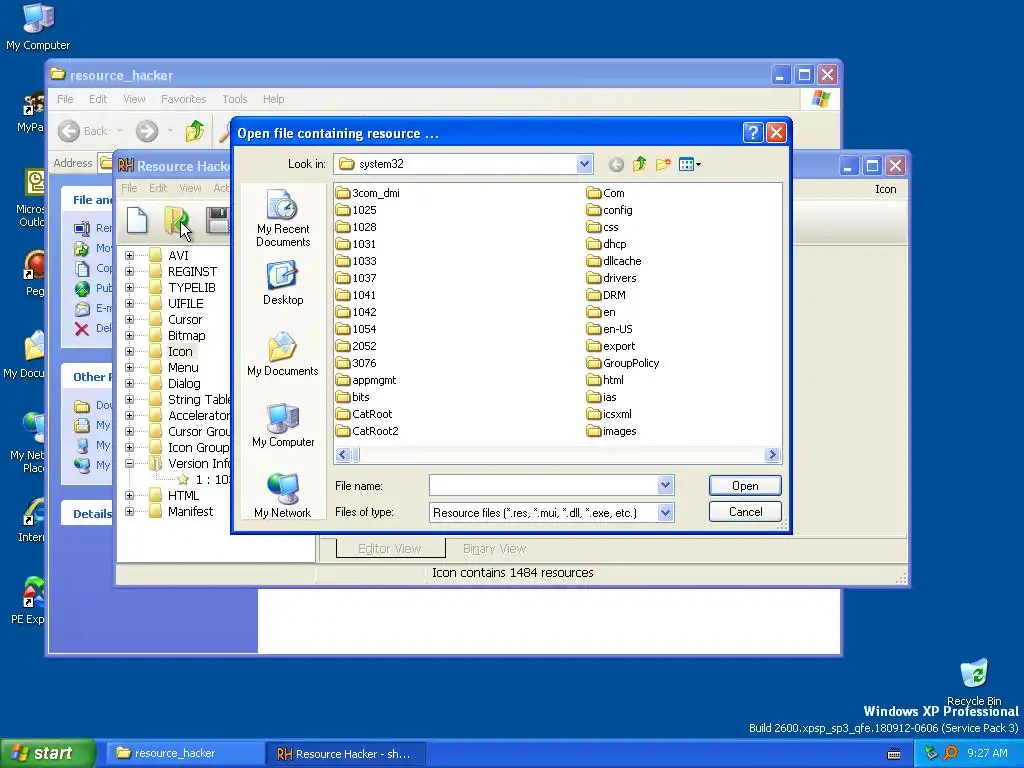Select the GroupPolicy folder
Screen dimensions: 1024x768
pyautogui.click(x=623, y=362)
